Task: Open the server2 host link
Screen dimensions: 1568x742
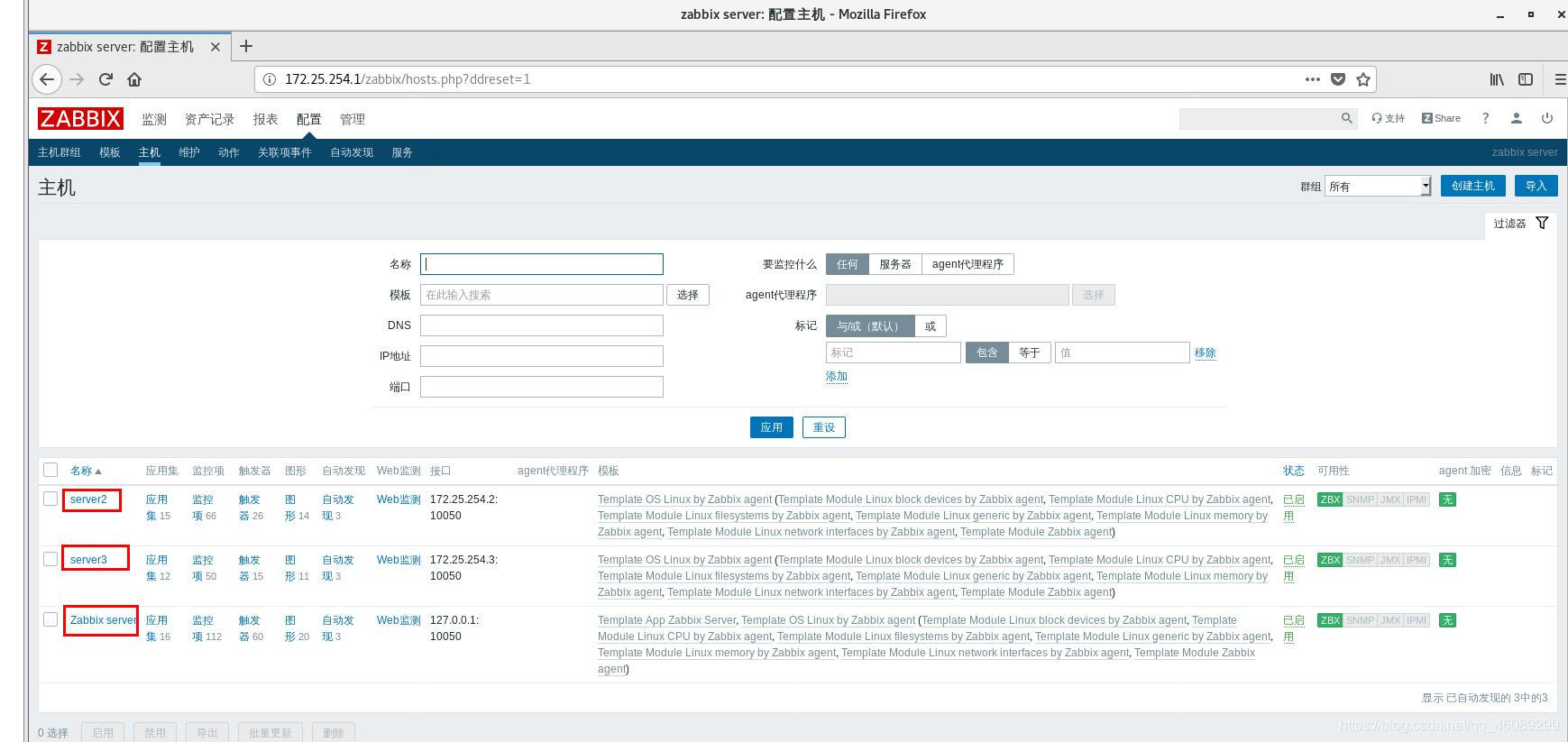Action: pos(88,499)
